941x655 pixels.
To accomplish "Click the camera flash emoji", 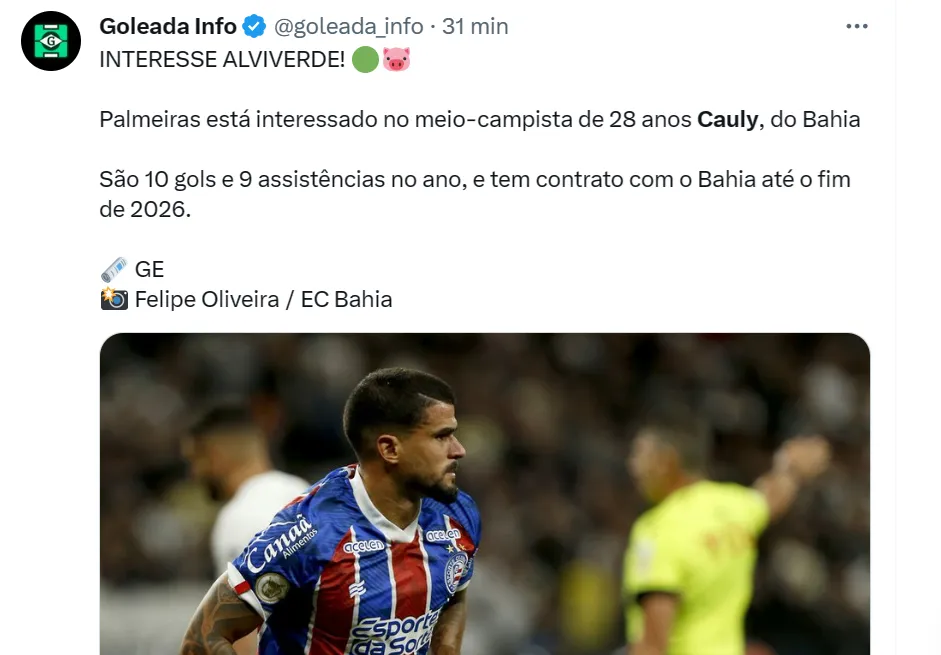I will point(114,299).
